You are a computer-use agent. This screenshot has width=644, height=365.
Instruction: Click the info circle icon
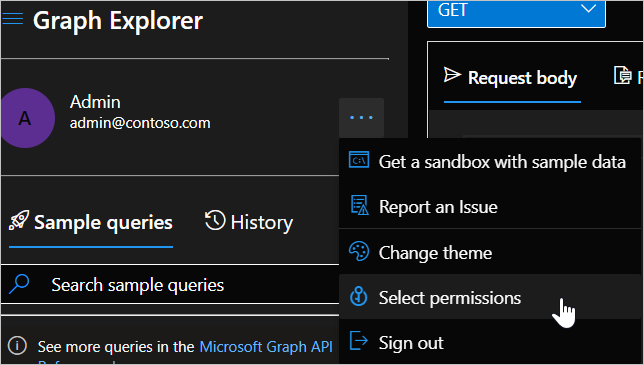pos(17,345)
